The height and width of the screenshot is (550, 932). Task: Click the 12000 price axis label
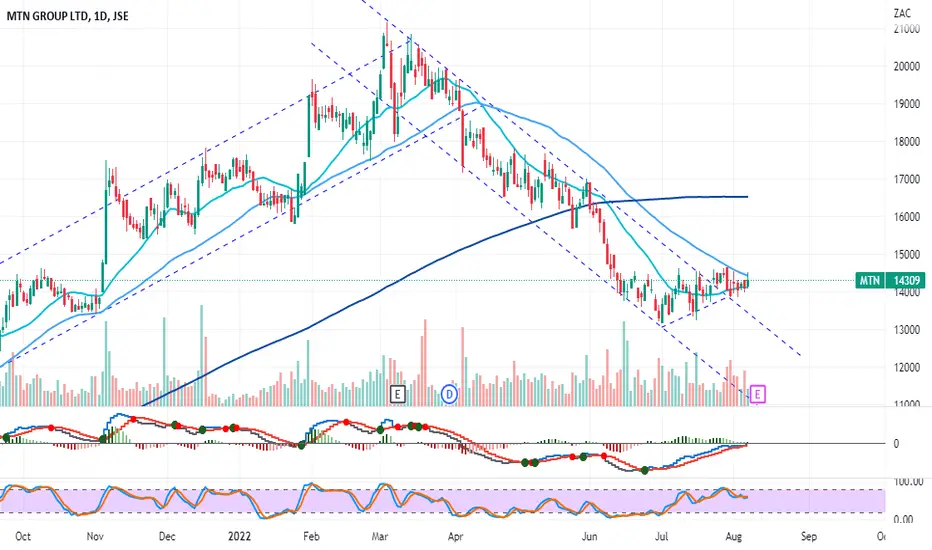coord(906,367)
